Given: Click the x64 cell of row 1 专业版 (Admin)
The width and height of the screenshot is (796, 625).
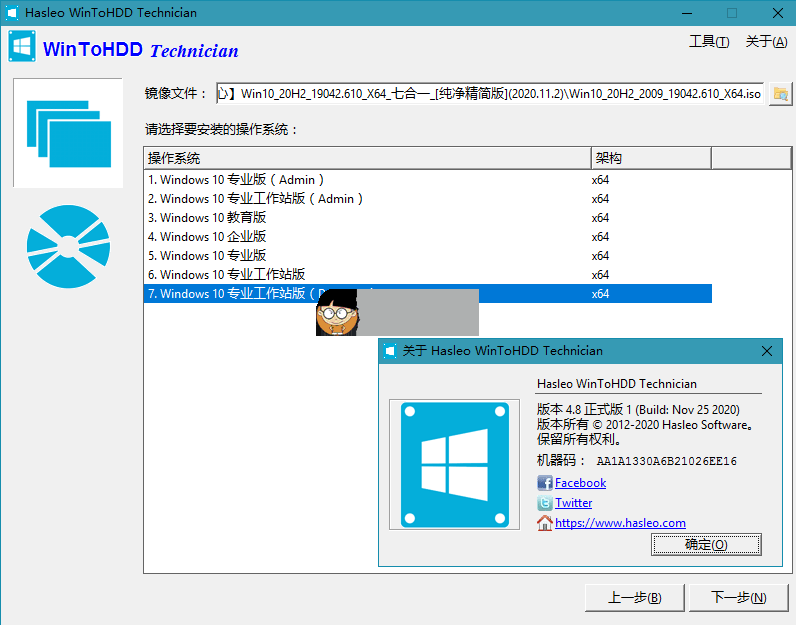Looking at the screenshot, I should click(600, 180).
